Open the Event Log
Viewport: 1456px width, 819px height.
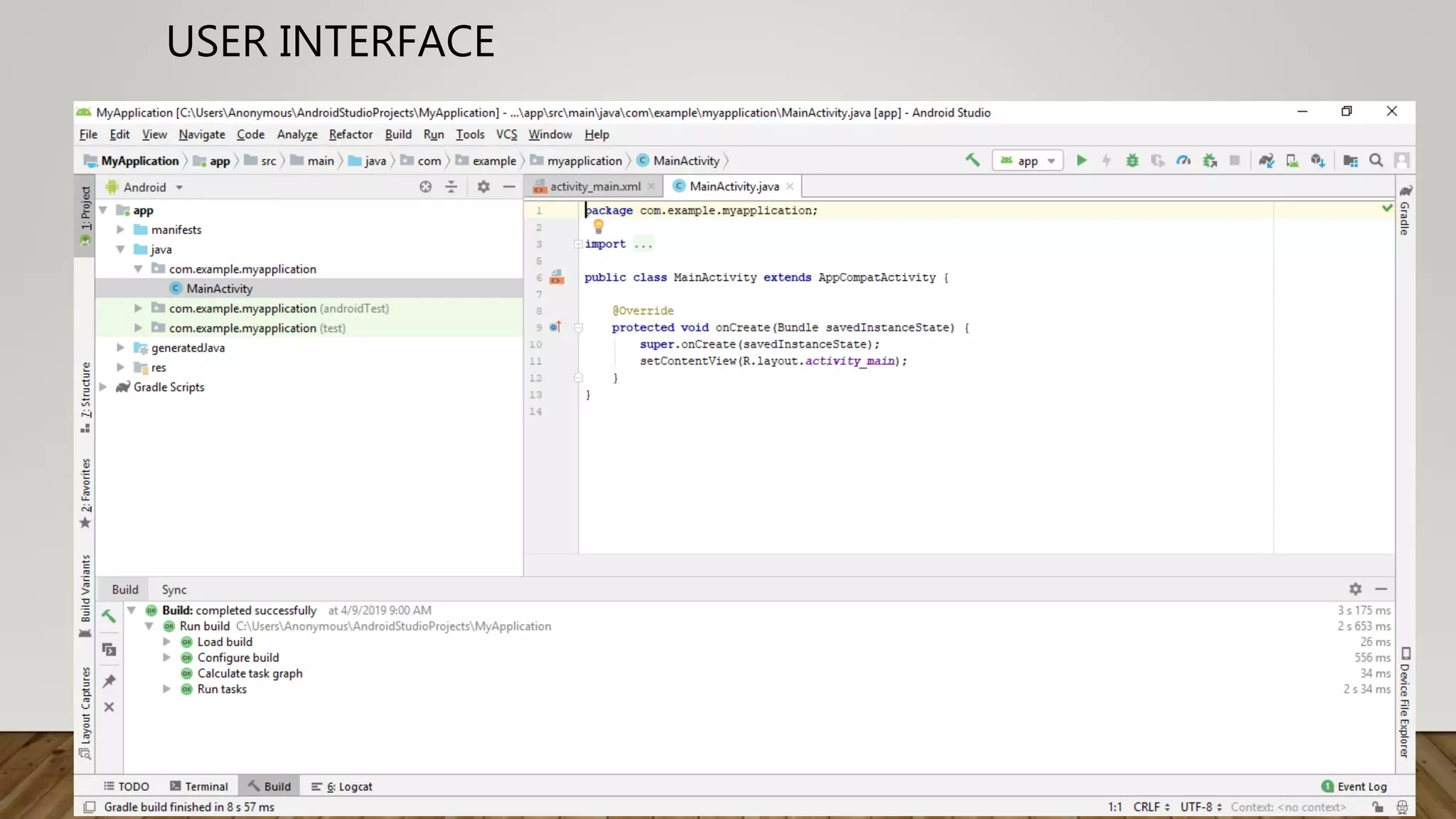tap(1354, 786)
